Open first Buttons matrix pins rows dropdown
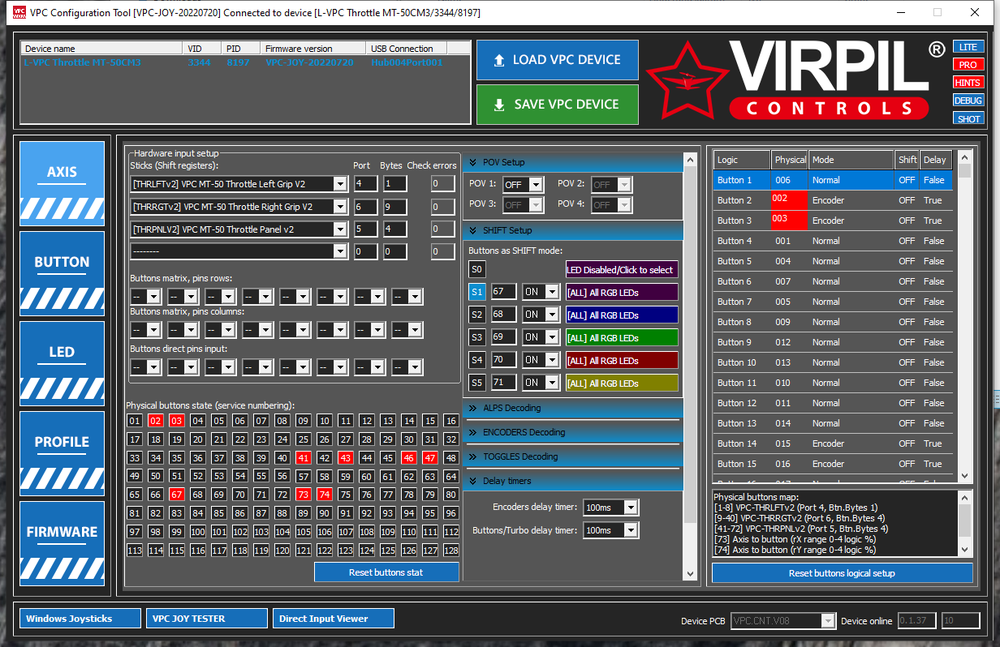1000x647 pixels. (x=154, y=297)
